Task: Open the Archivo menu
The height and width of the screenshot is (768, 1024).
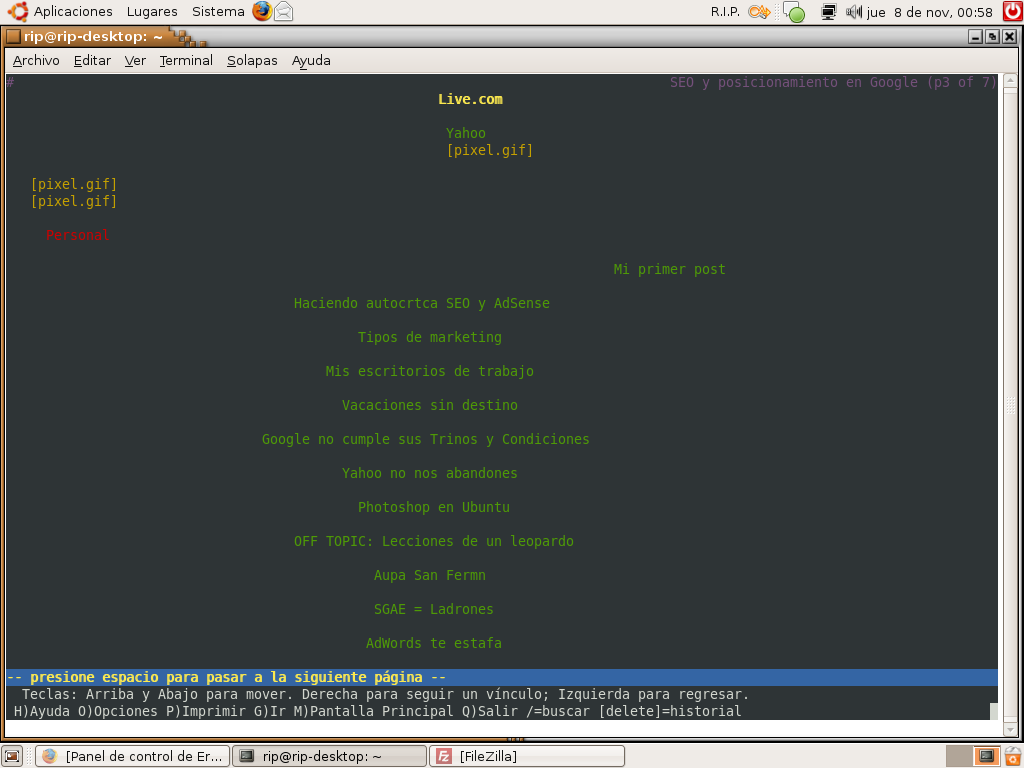Action: coord(36,61)
